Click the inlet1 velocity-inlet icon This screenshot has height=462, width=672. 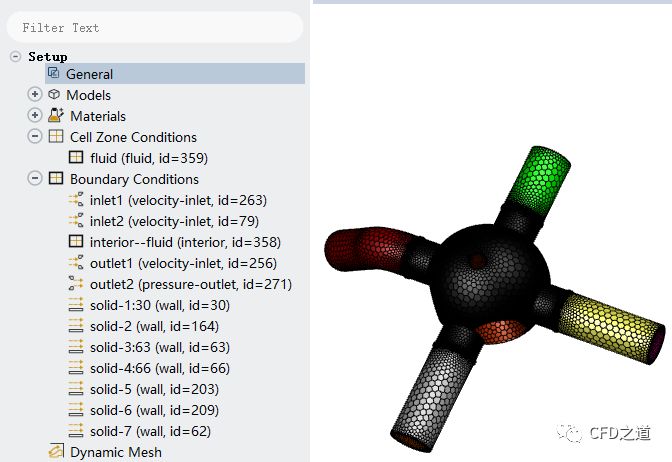[76, 200]
